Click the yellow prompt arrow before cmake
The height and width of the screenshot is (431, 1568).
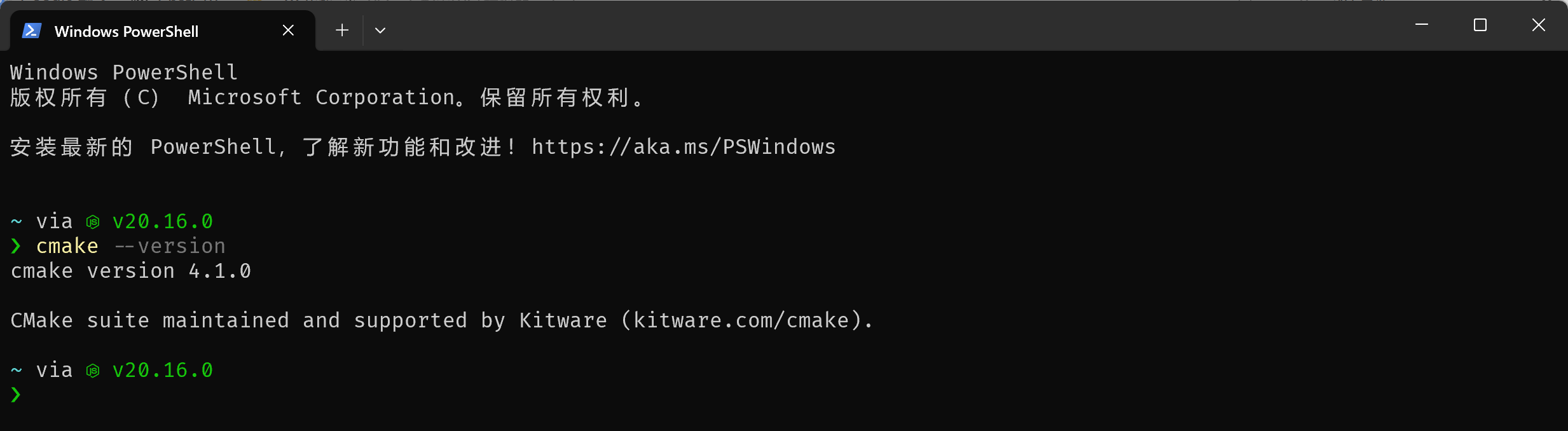pyautogui.click(x=15, y=246)
